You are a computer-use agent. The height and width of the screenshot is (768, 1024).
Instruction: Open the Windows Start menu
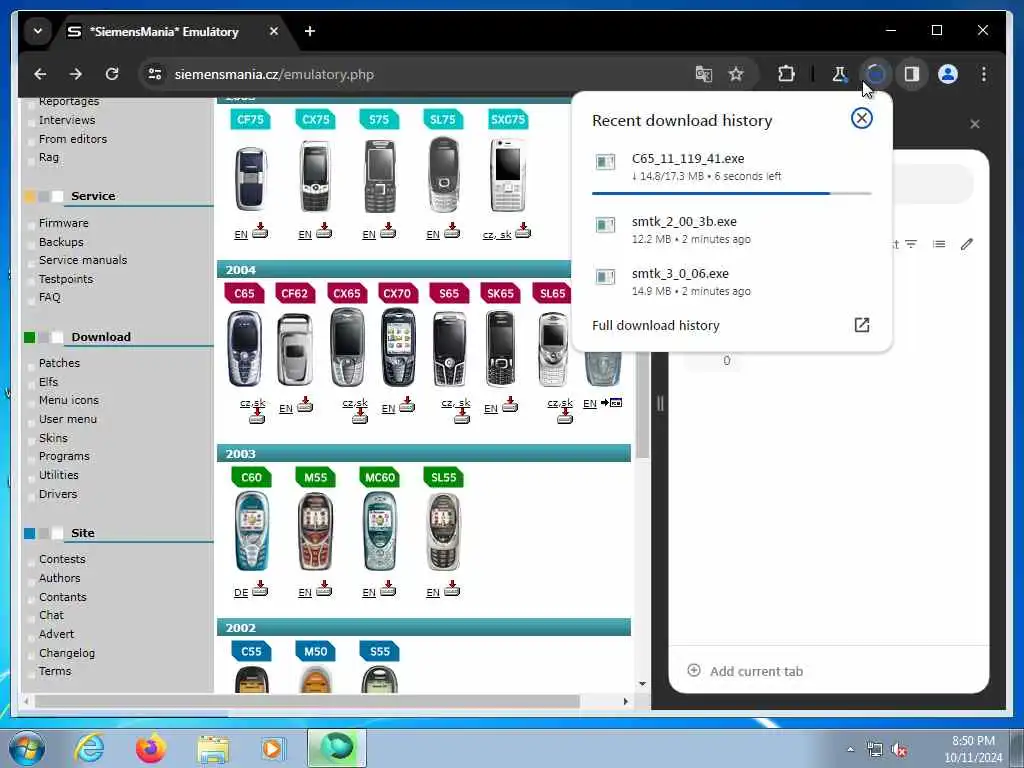pos(27,748)
